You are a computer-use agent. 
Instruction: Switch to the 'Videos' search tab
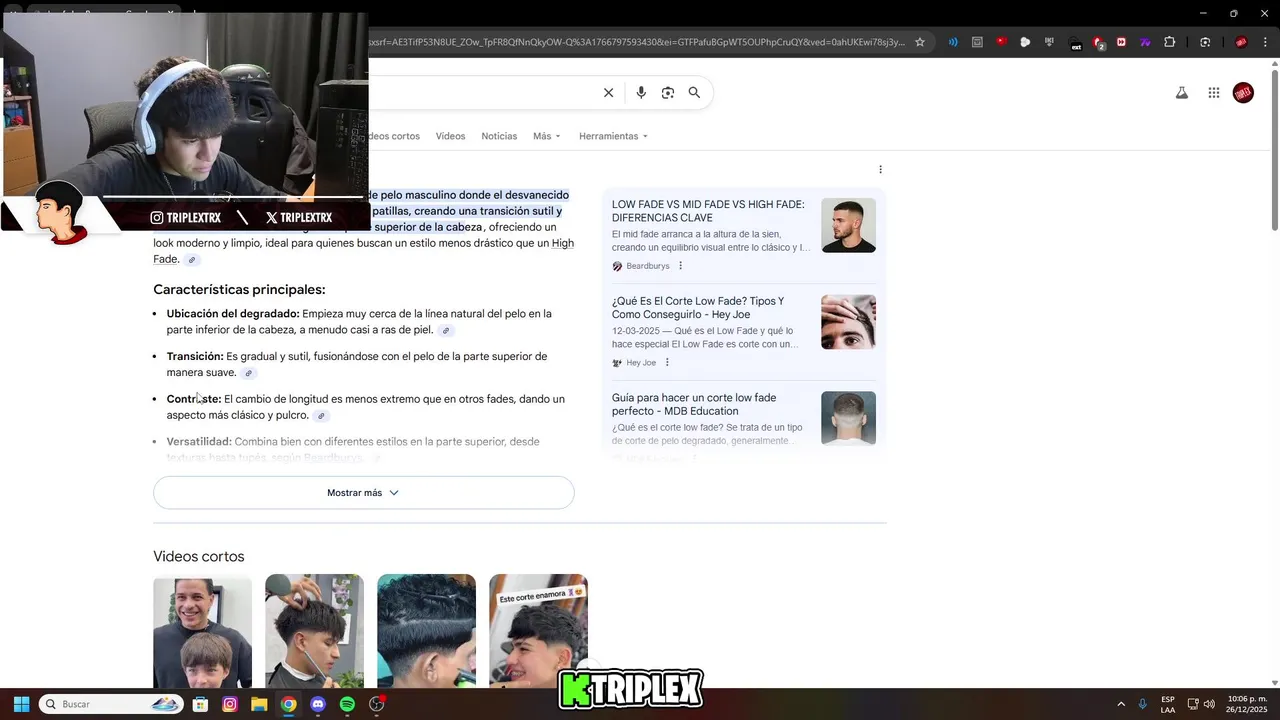tap(450, 136)
